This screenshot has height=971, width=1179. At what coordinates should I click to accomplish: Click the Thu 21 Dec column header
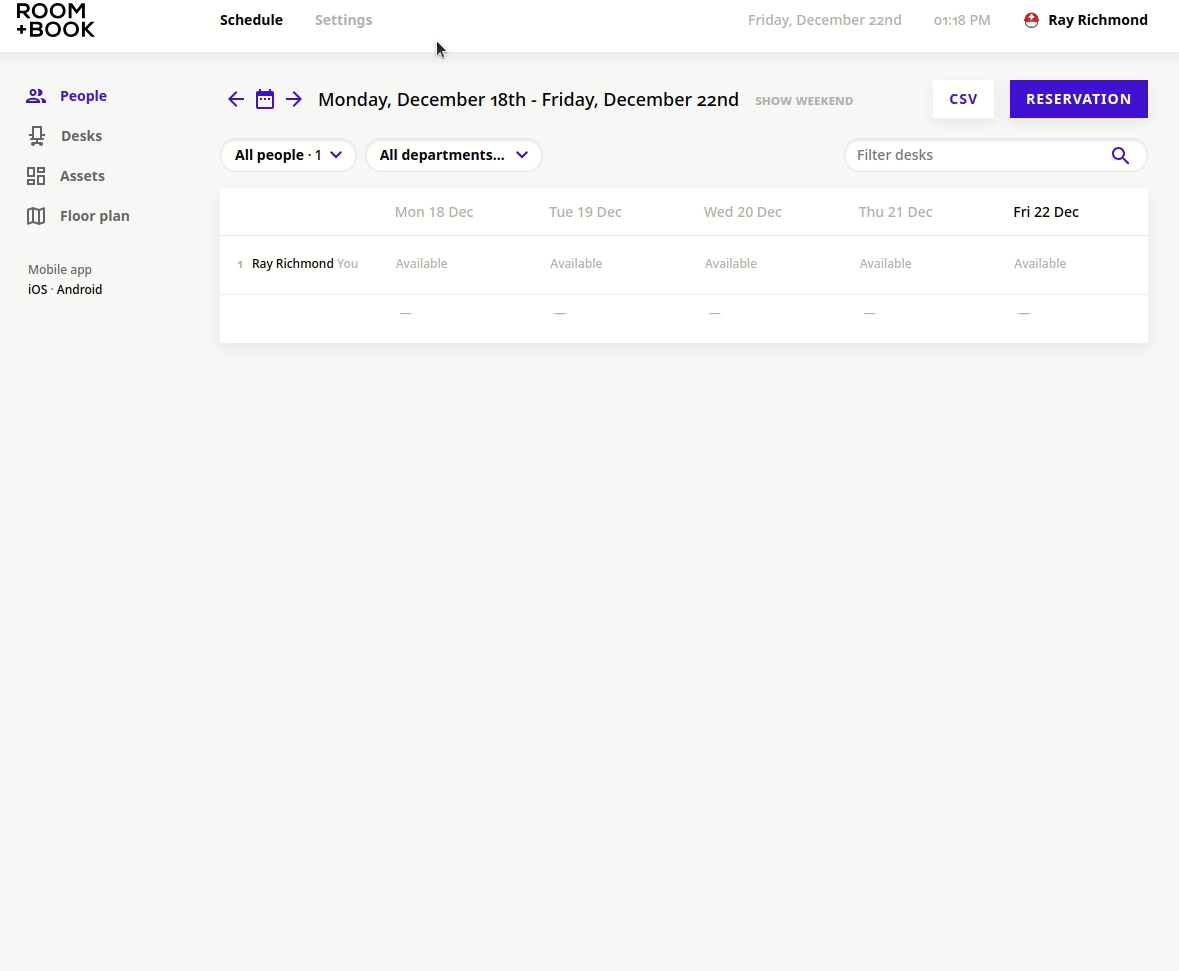pyautogui.click(x=896, y=212)
